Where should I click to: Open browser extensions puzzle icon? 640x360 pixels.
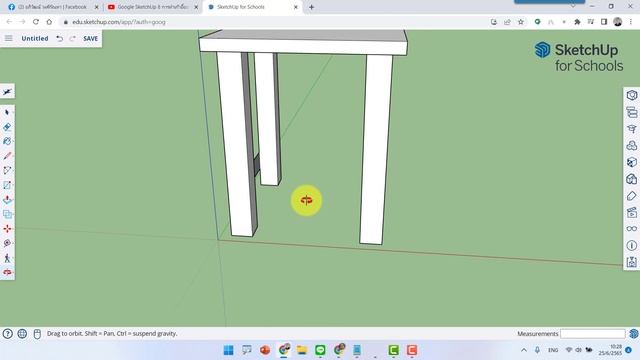(x=577, y=22)
